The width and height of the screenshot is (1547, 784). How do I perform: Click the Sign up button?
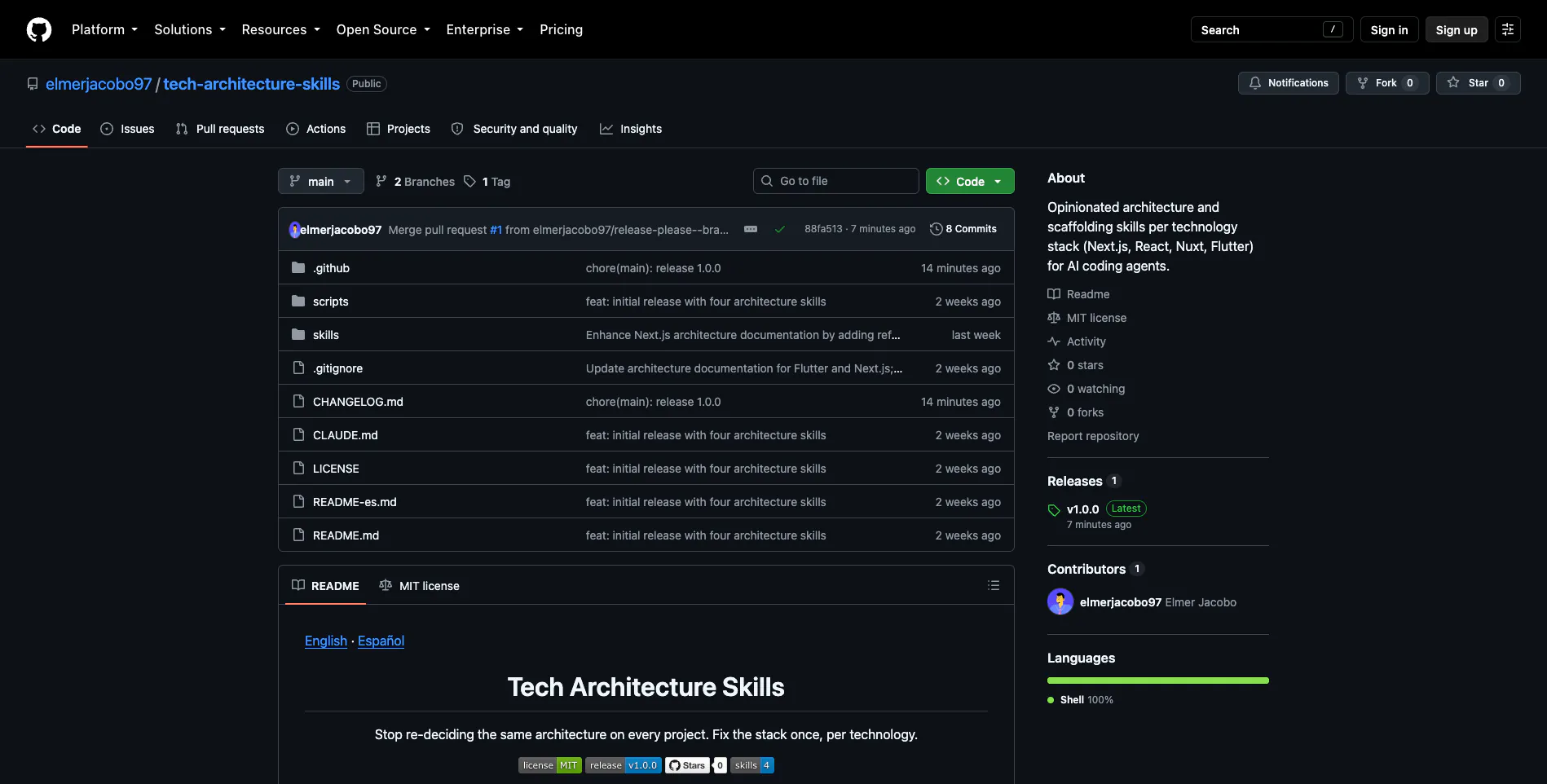[1457, 29]
